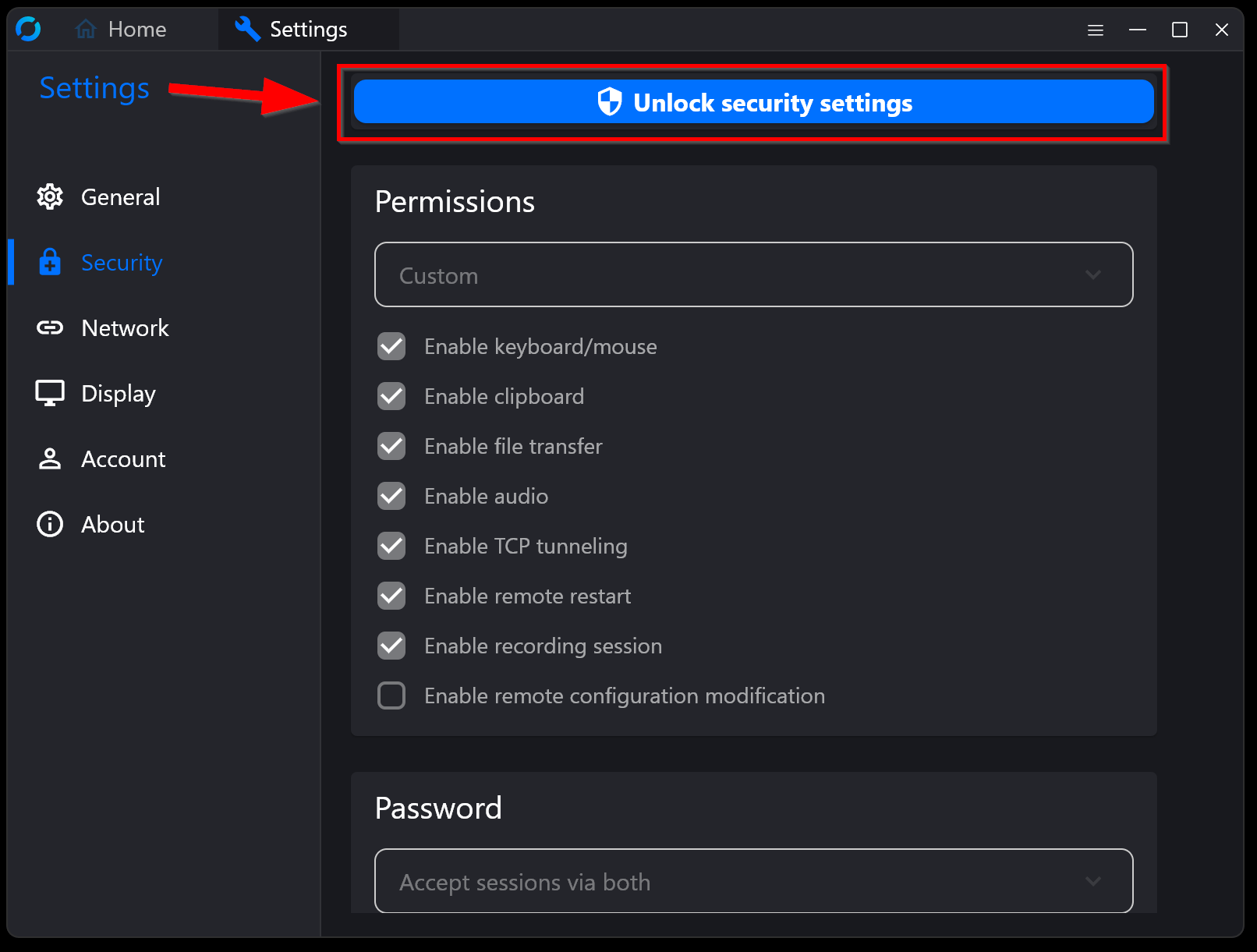The height and width of the screenshot is (952, 1257).
Task: Click Unlock security settings button
Action: pos(753,101)
